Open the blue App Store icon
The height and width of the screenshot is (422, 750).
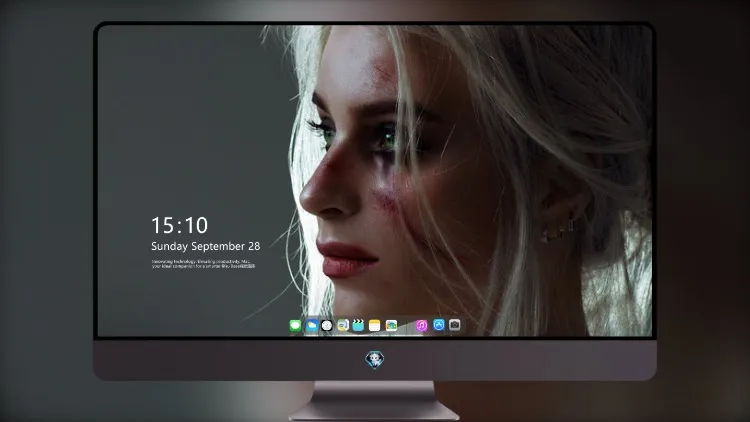tap(439, 325)
